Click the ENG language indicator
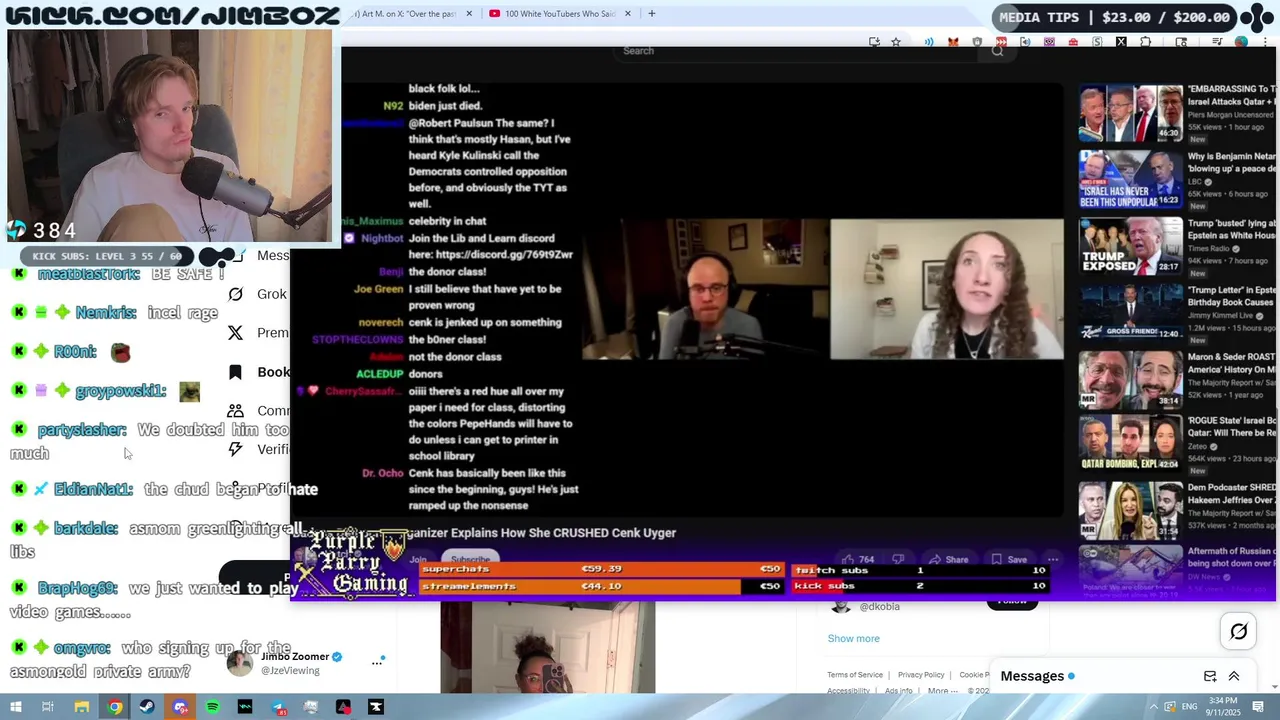Viewport: 1280px width, 720px height. click(1188, 707)
